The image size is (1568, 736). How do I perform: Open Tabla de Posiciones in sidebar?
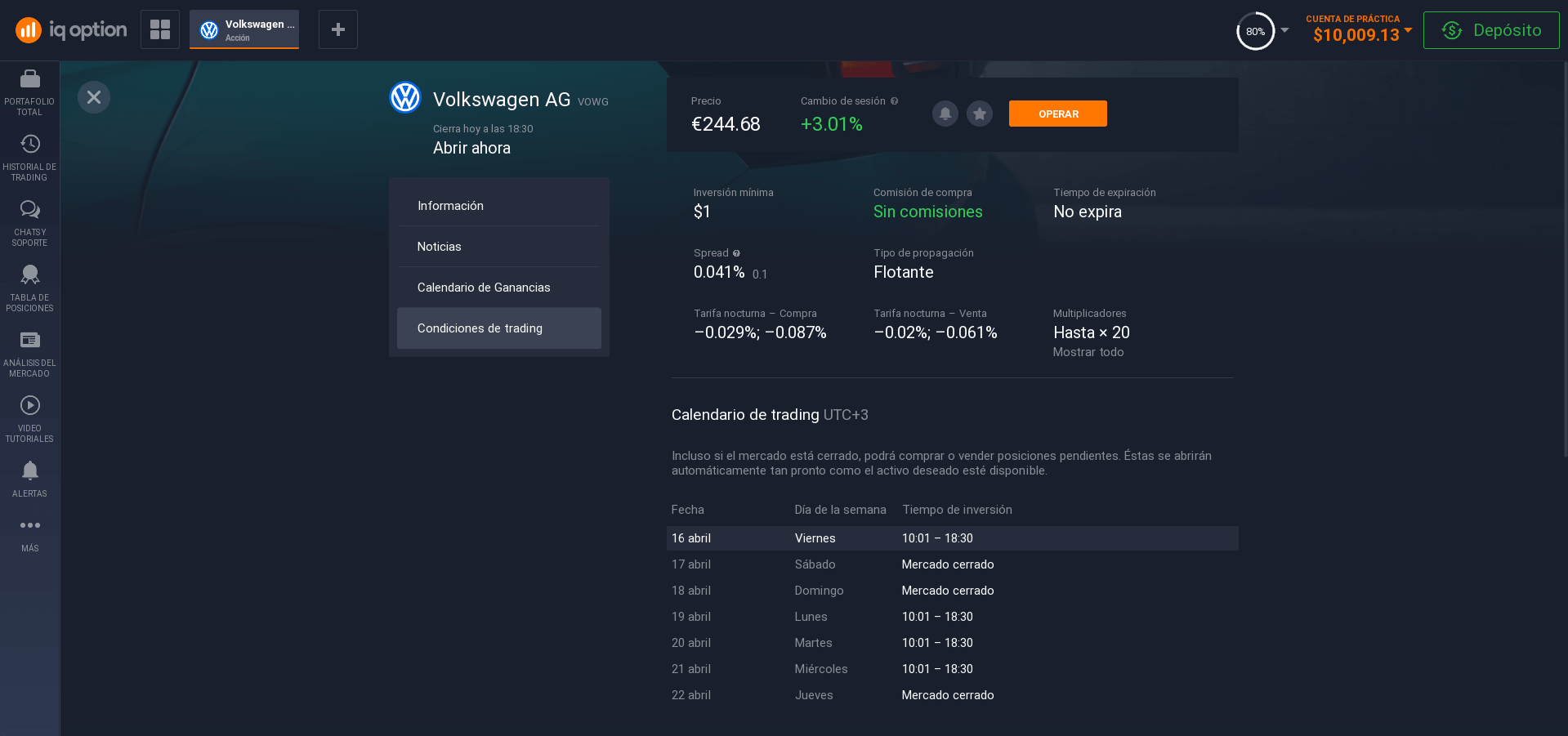point(29,289)
